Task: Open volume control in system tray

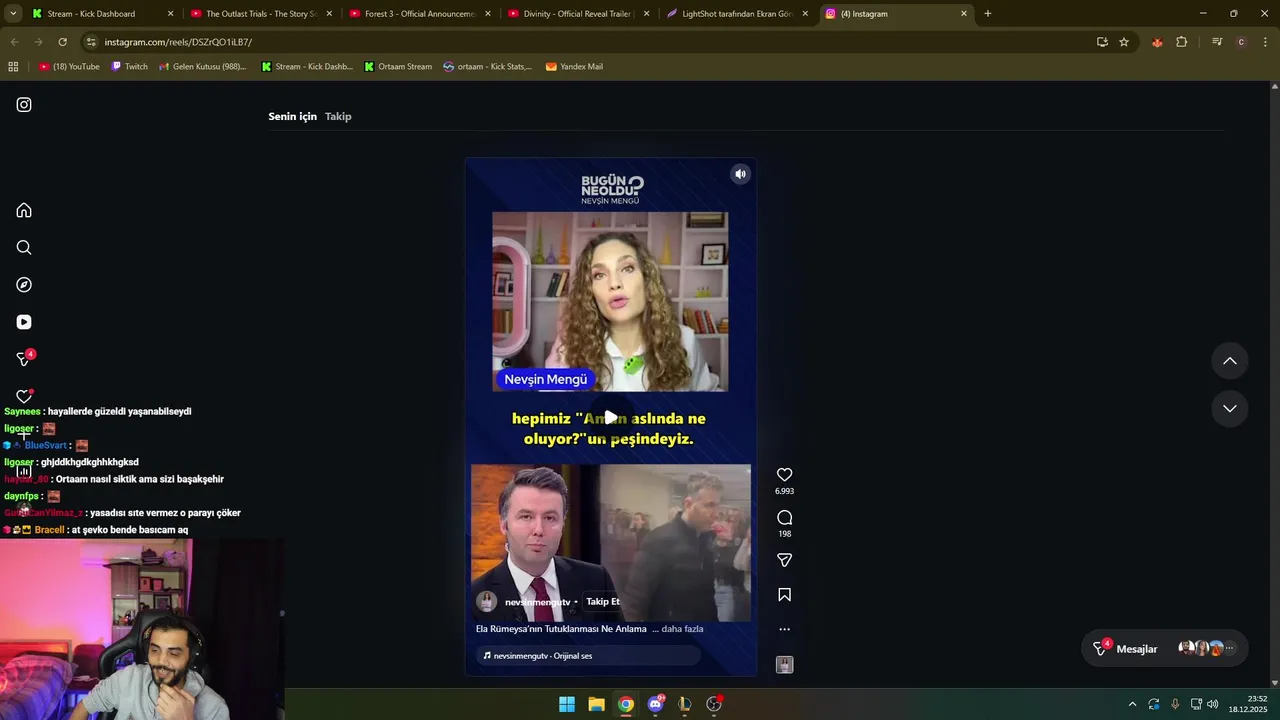Action: click(x=1212, y=704)
